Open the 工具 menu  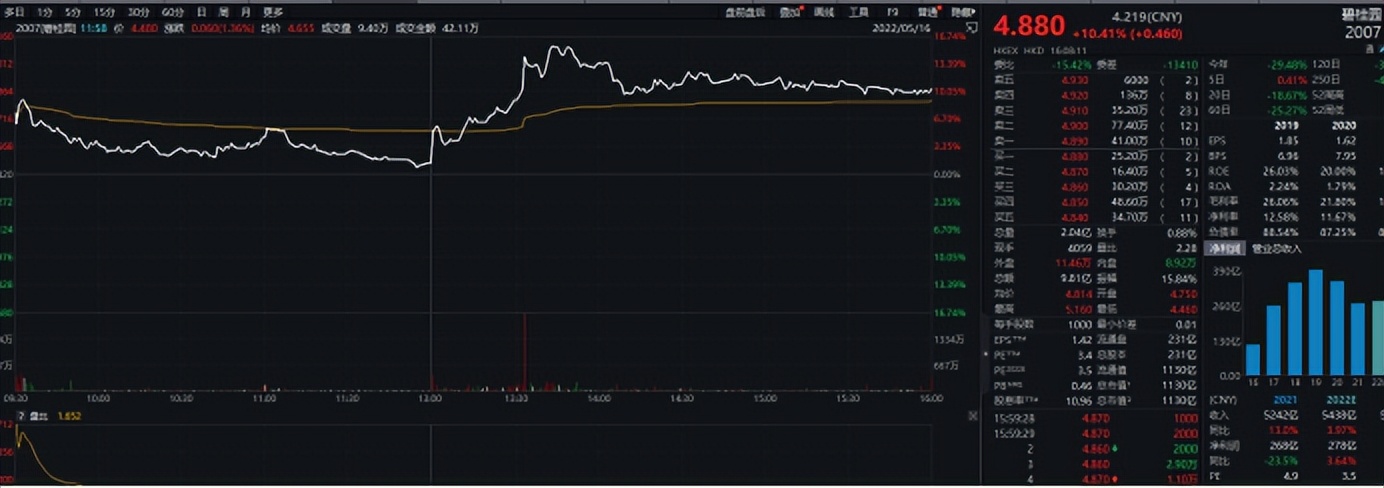(858, 12)
